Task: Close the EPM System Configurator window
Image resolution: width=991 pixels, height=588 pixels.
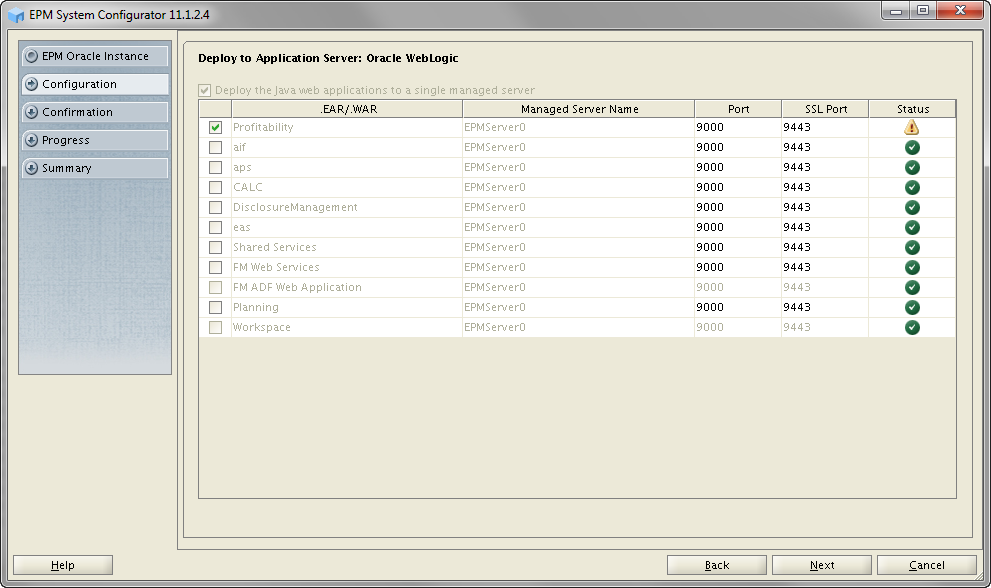Action: [960, 11]
